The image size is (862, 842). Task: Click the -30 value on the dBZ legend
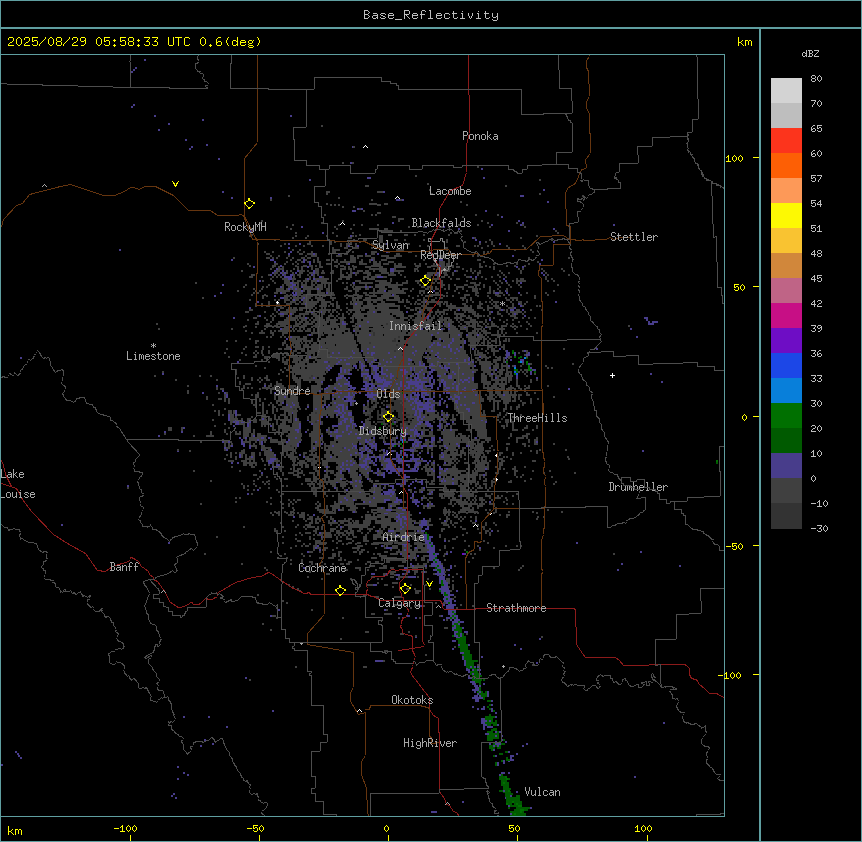click(819, 528)
